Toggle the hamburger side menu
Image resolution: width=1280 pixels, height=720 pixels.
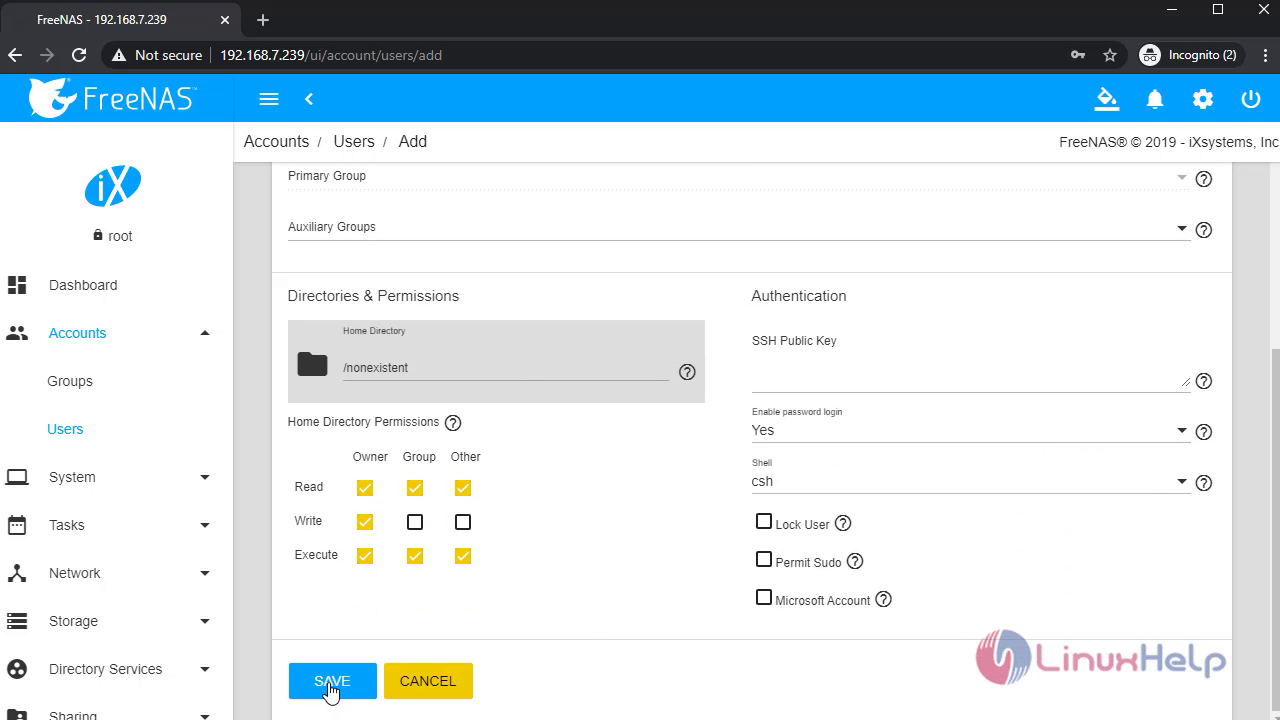pyautogui.click(x=268, y=99)
